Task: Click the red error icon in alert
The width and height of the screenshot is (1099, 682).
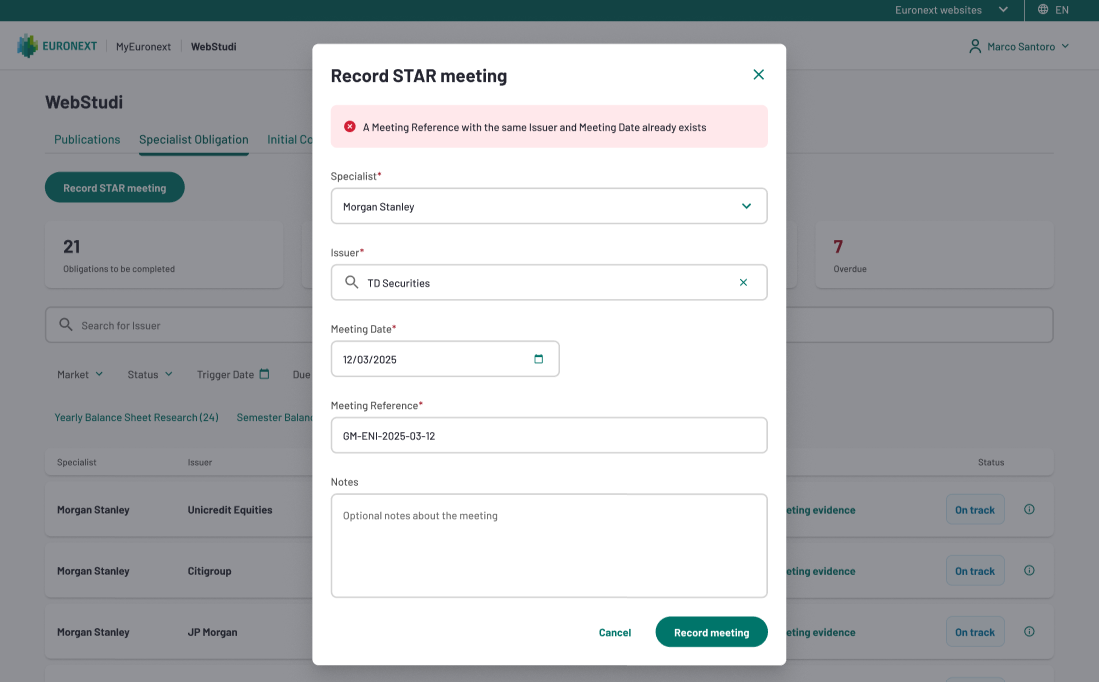Action: point(350,127)
